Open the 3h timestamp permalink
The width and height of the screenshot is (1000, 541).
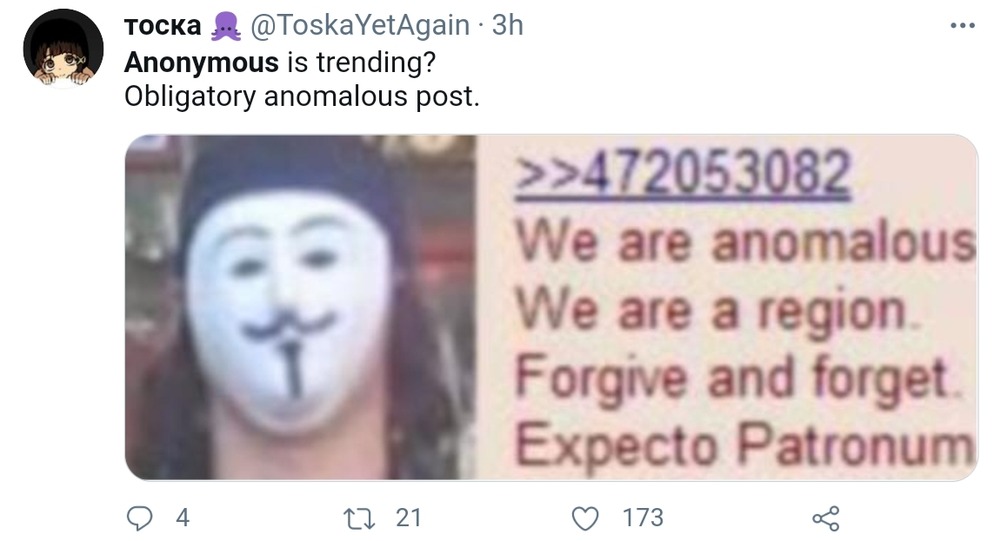(508, 26)
